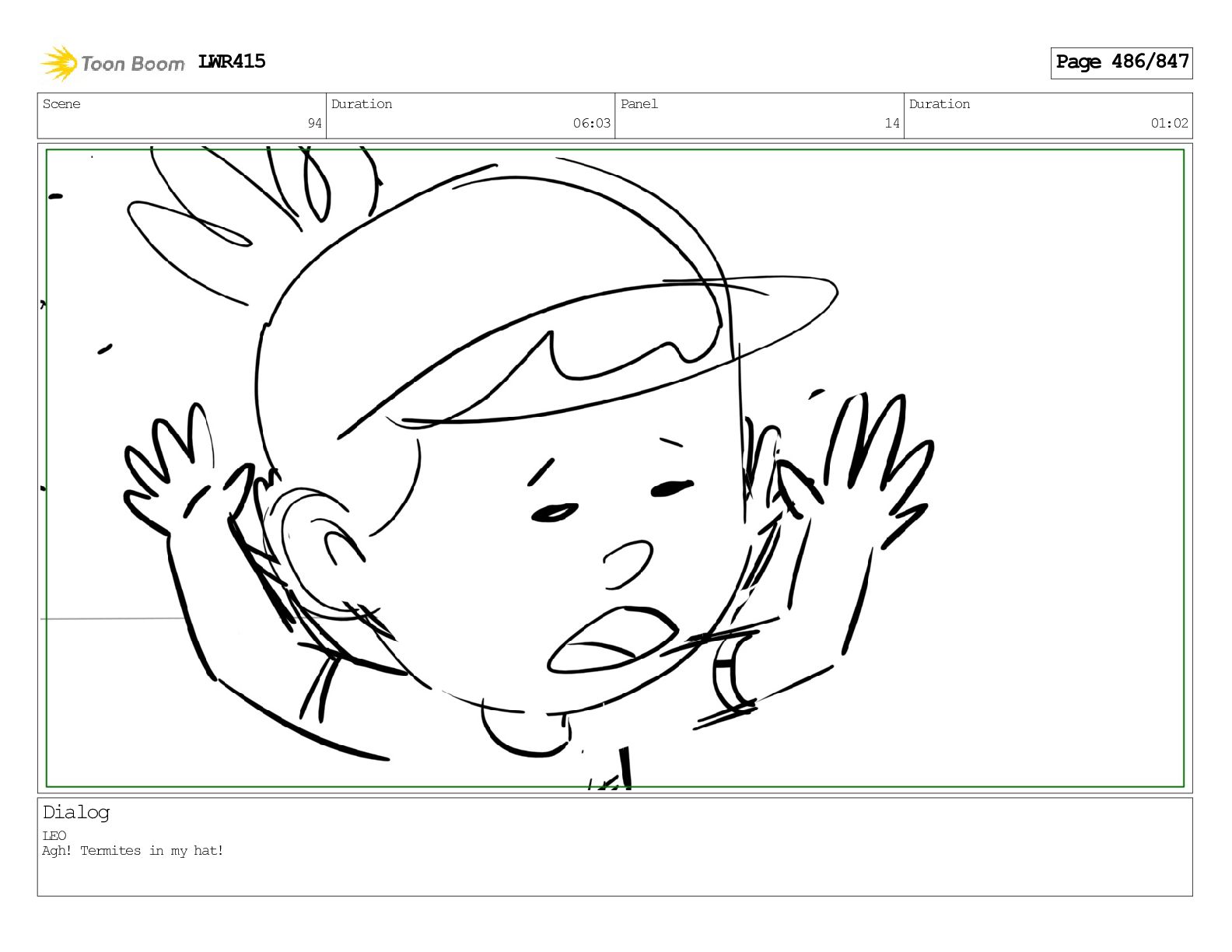Click the storyboard panel drawing of Leo
Image resolution: width=1232 pixels, height=952 pixels.
[614, 468]
